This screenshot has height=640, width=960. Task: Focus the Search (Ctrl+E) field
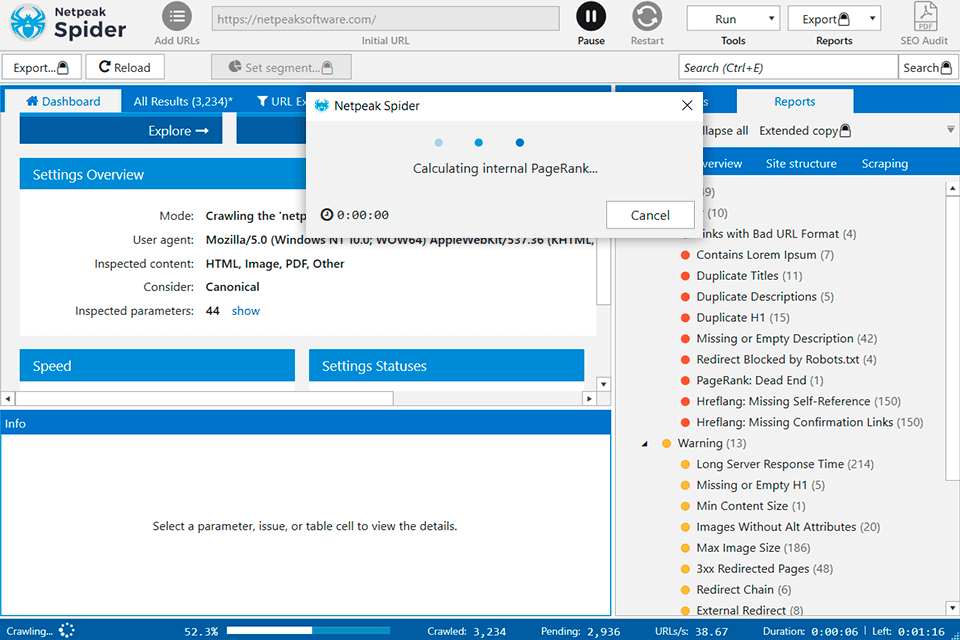coord(787,67)
